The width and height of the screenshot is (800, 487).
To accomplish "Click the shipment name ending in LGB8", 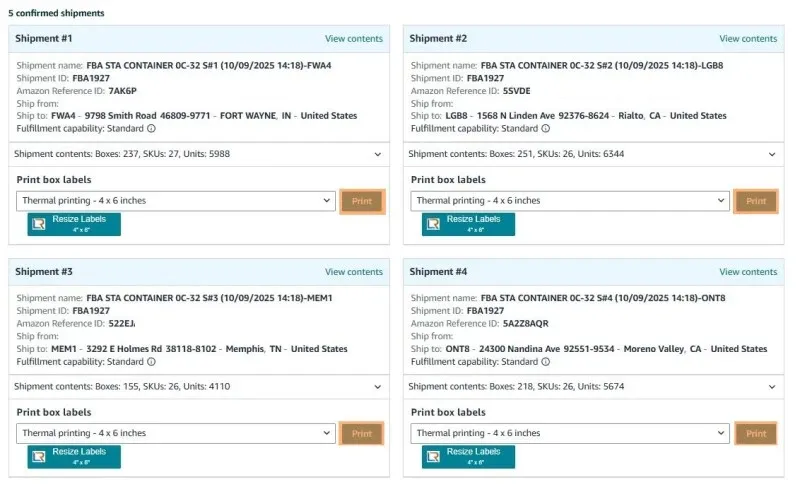I will point(602,65).
